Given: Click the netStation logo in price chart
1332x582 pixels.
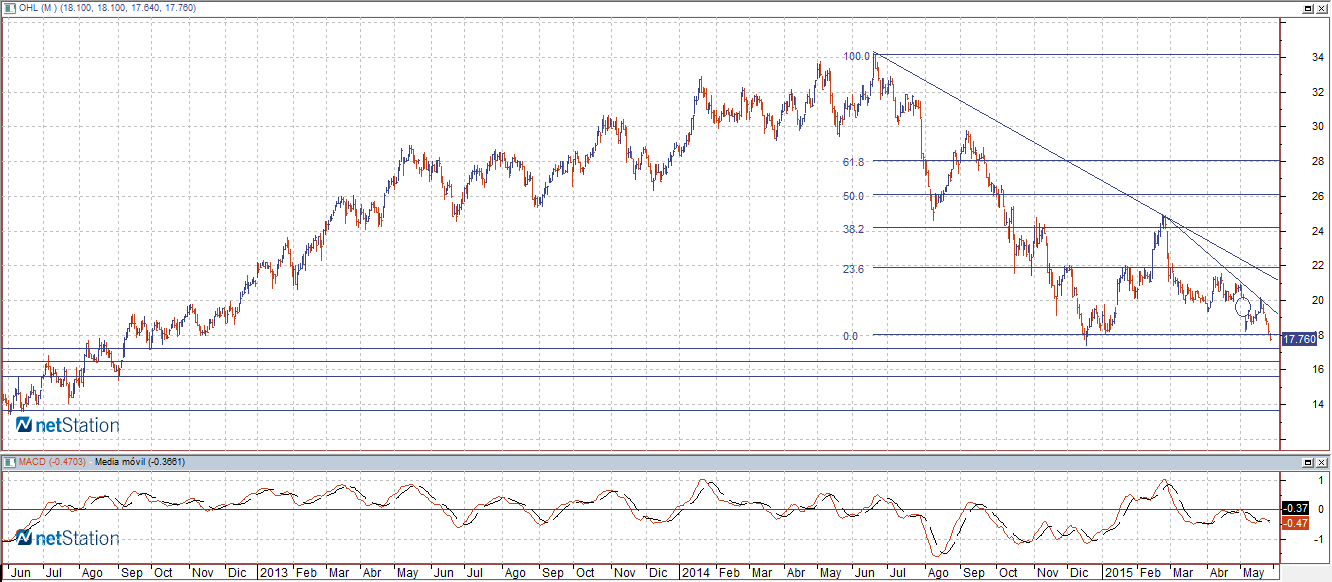Looking at the screenshot, I should coord(67,425).
